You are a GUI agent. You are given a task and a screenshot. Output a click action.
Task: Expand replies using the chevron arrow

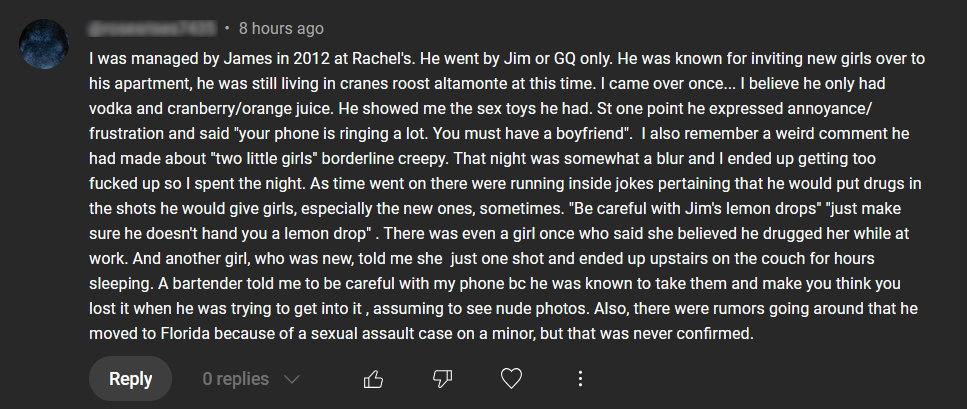[292, 380]
